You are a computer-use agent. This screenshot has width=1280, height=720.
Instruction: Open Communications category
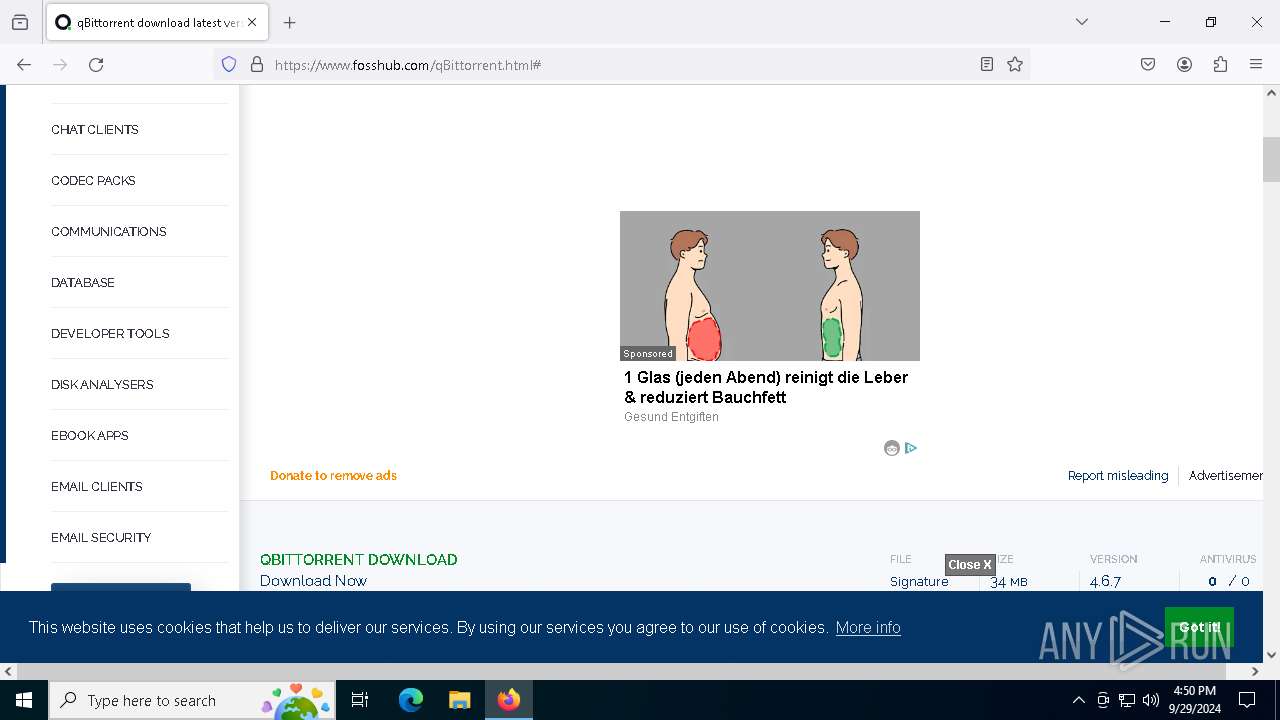click(x=109, y=232)
